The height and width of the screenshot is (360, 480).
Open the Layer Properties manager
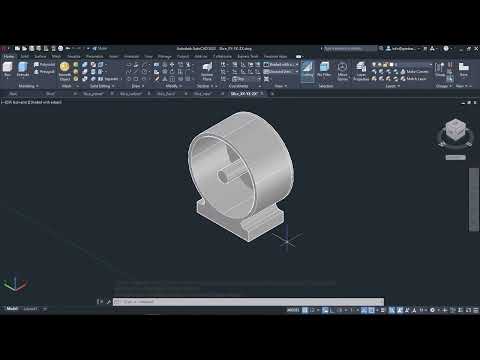click(x=361, y=71)
